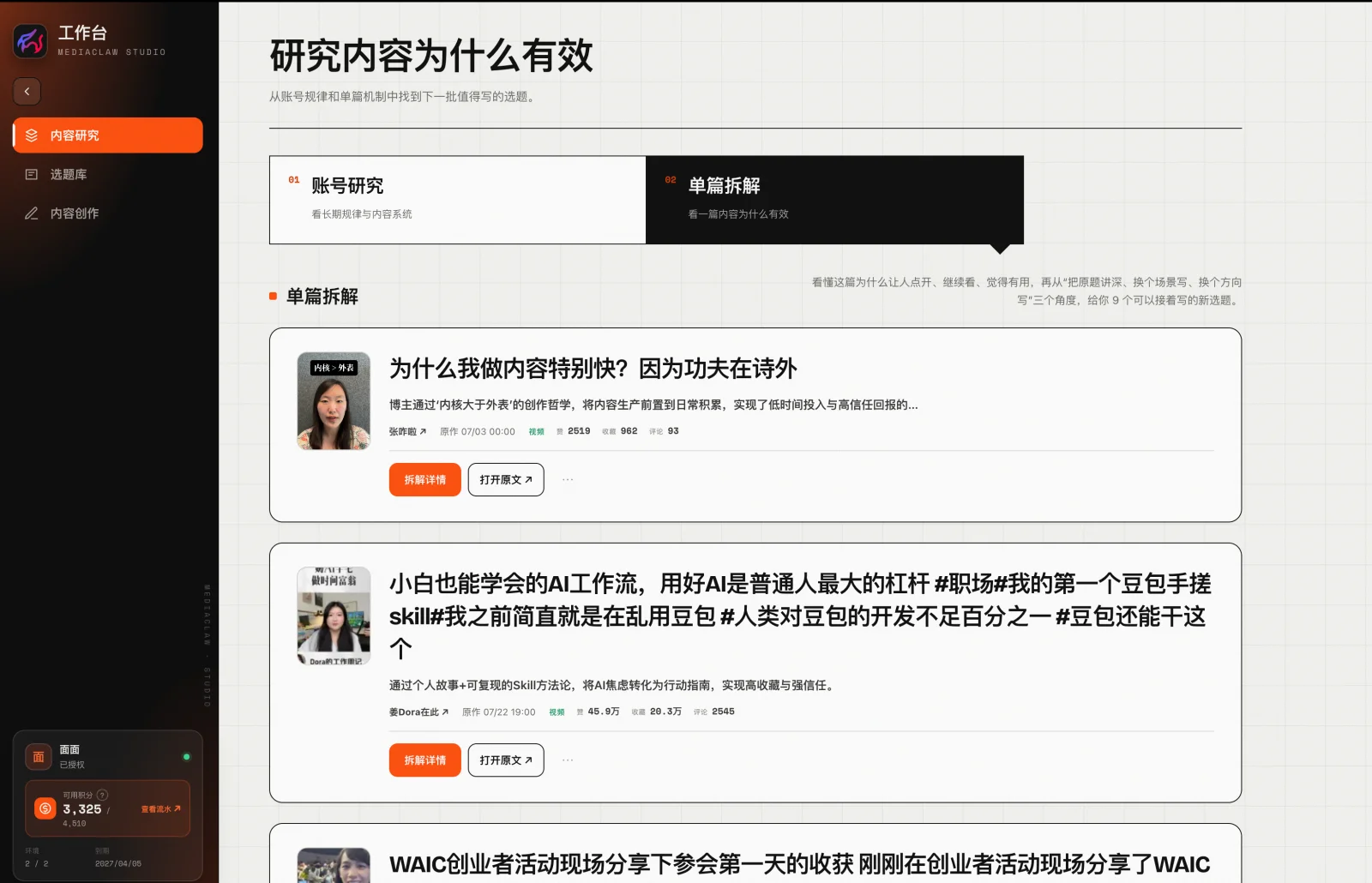Click the title 小白也能学会的AI工作流

(x=800, y=616)
